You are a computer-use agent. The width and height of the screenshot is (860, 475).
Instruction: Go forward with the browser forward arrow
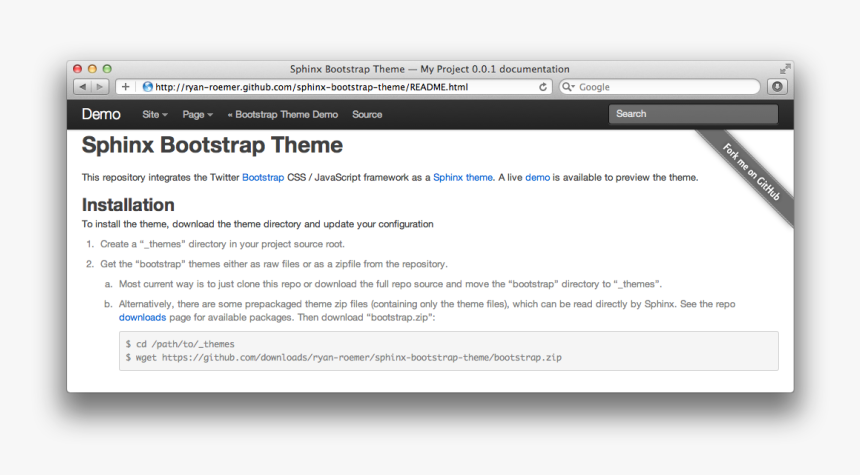[100, 87]
